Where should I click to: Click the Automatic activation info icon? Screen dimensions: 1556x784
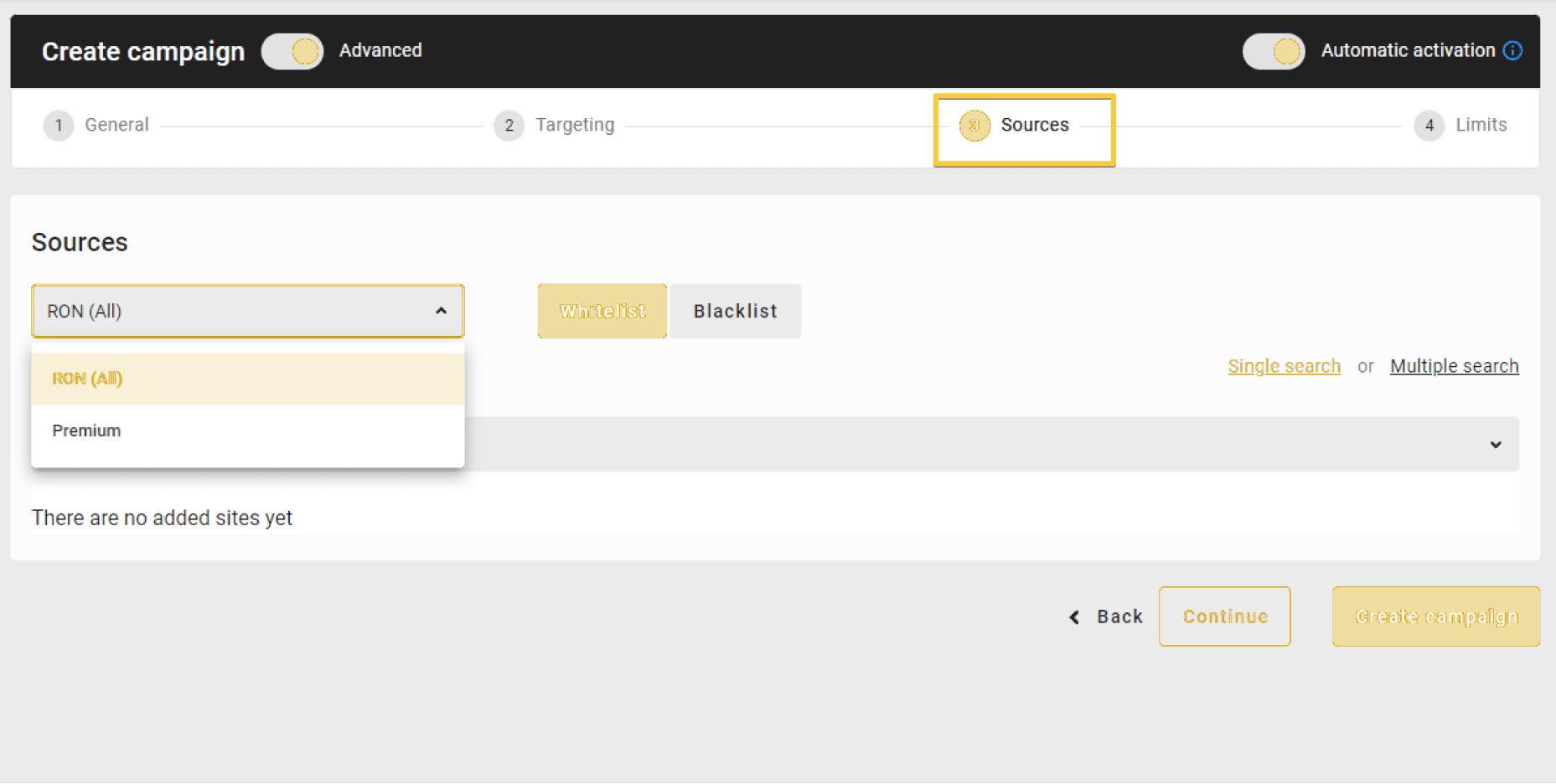pos(1512,51)
